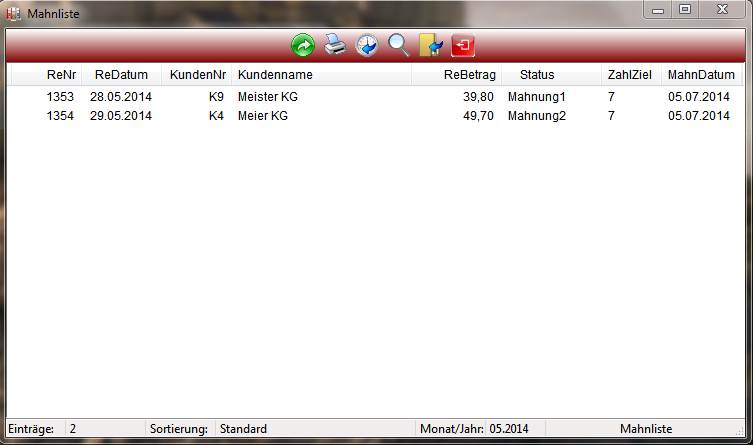This screenshot has width=753, height=445.
Task: Click the Einträge count 2 in status bar
Action: tap(73, 429)
